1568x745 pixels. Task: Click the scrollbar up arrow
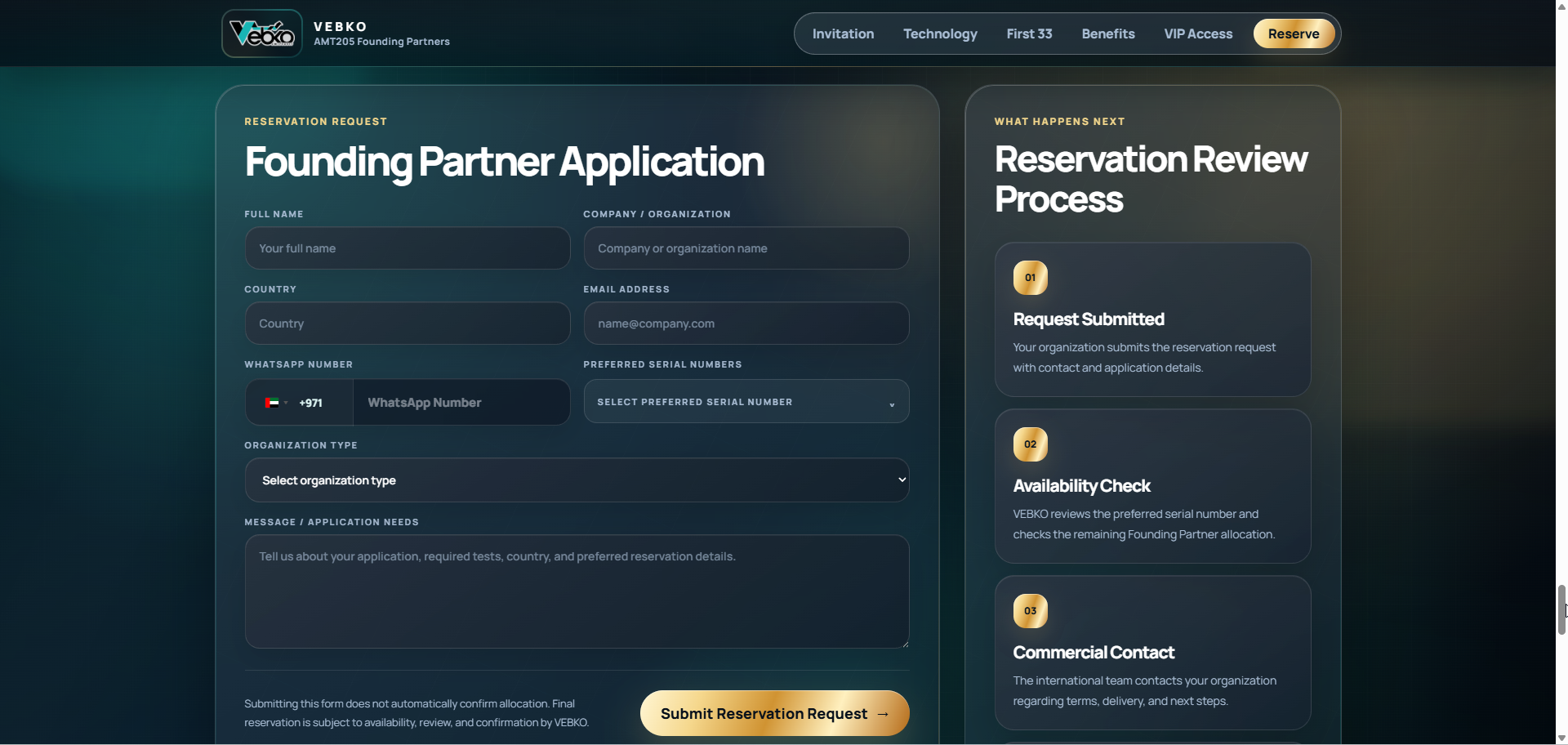click(x=1561, y=5)
